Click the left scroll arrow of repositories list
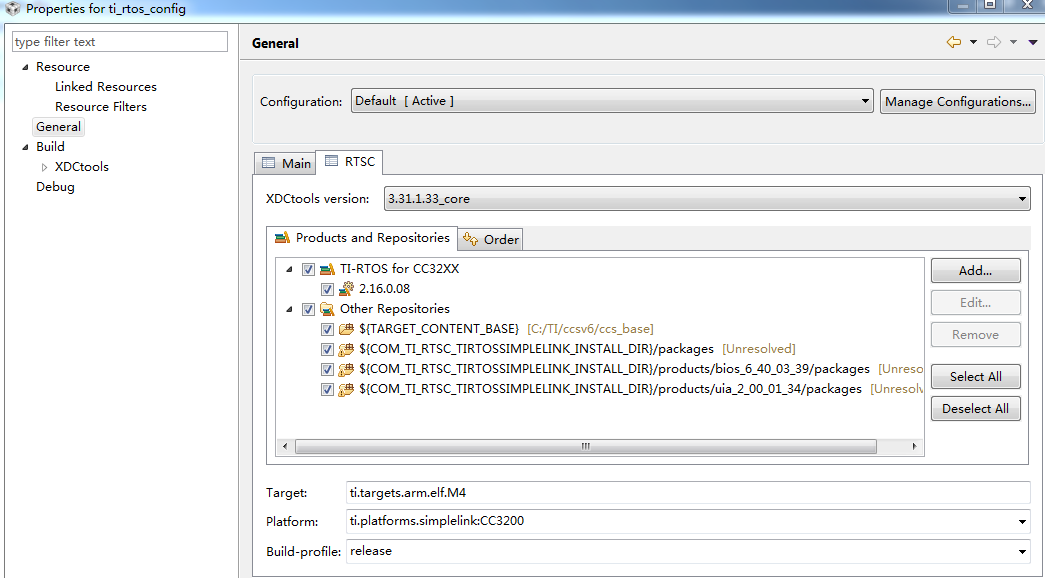The image size is (1045, 578). pos(285,446)
